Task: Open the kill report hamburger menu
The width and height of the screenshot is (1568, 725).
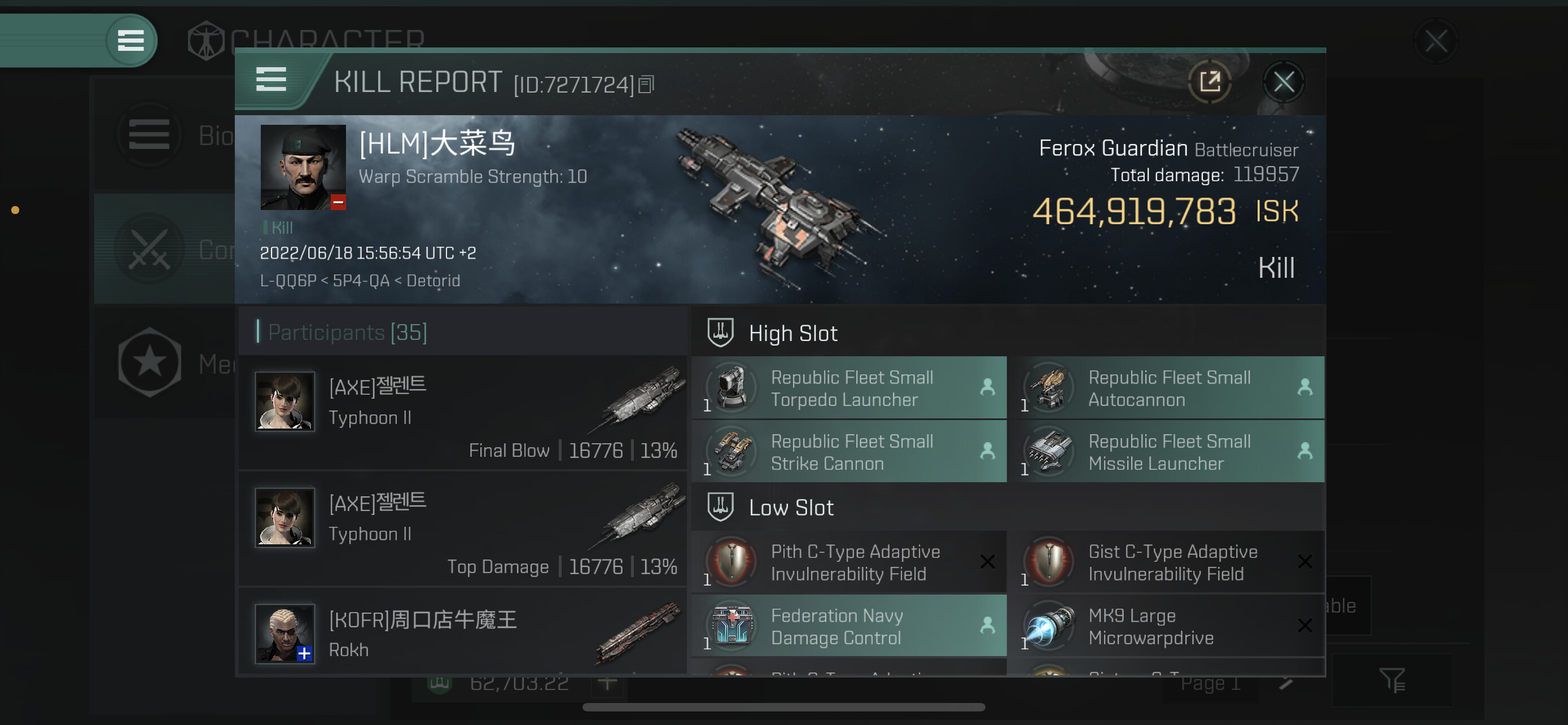Action: 271,80
